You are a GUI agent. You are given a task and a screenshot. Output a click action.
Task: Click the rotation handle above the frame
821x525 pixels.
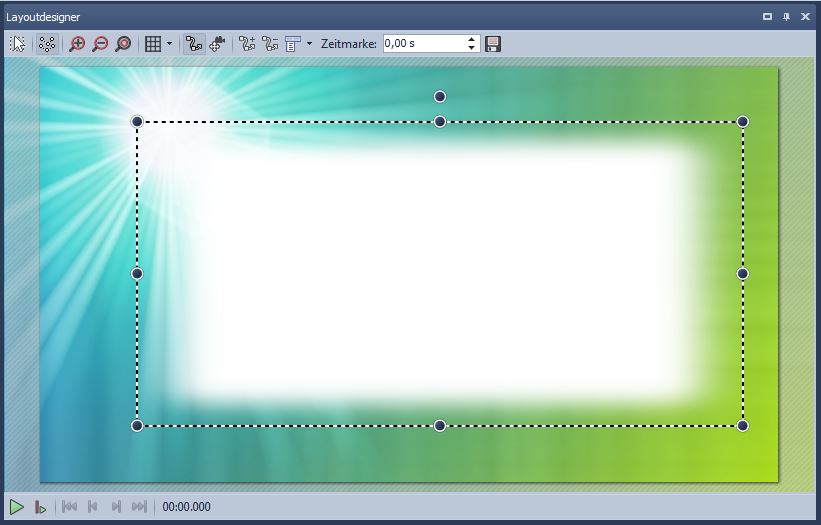pos(440,96)
